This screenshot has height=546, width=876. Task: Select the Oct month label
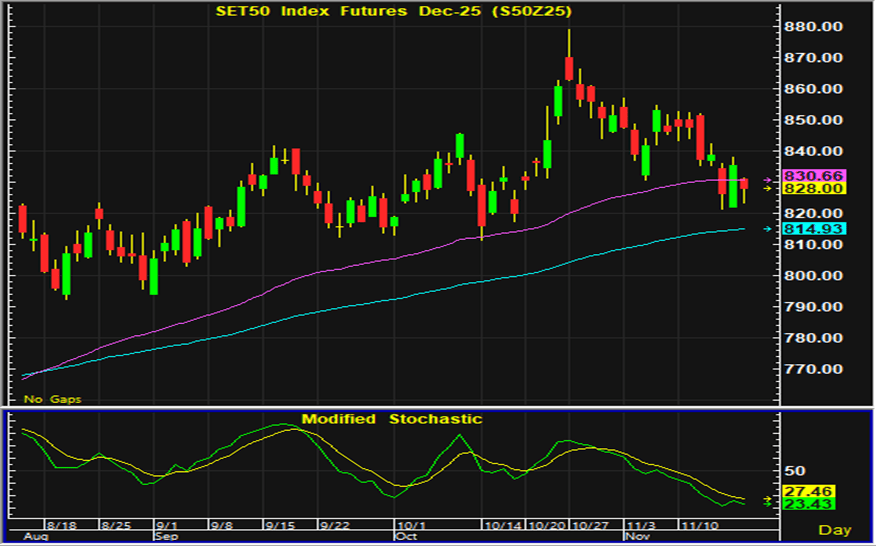(405, 536)
